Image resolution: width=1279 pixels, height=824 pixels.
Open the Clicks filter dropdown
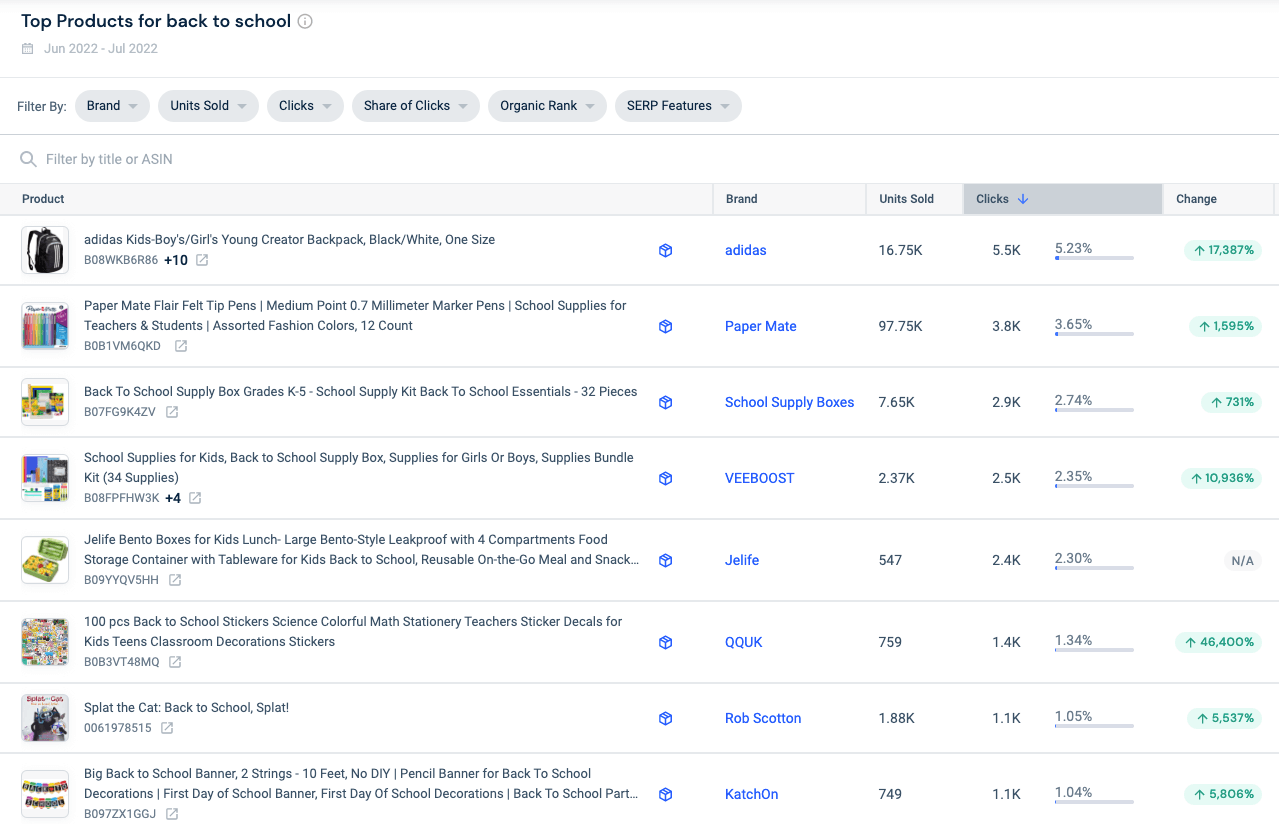point(305,106)
